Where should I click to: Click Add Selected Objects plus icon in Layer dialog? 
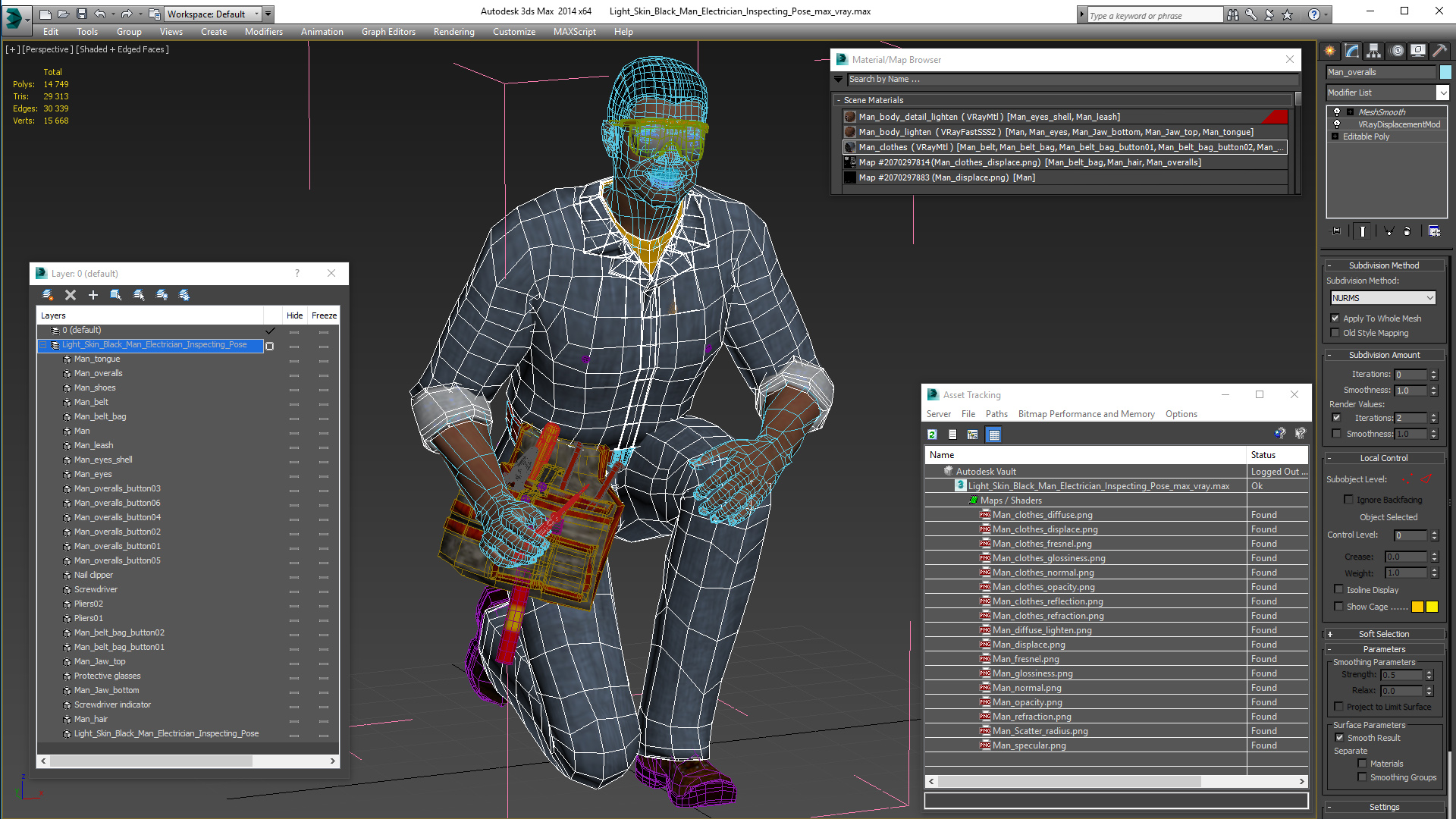click(x=93, y=295)
